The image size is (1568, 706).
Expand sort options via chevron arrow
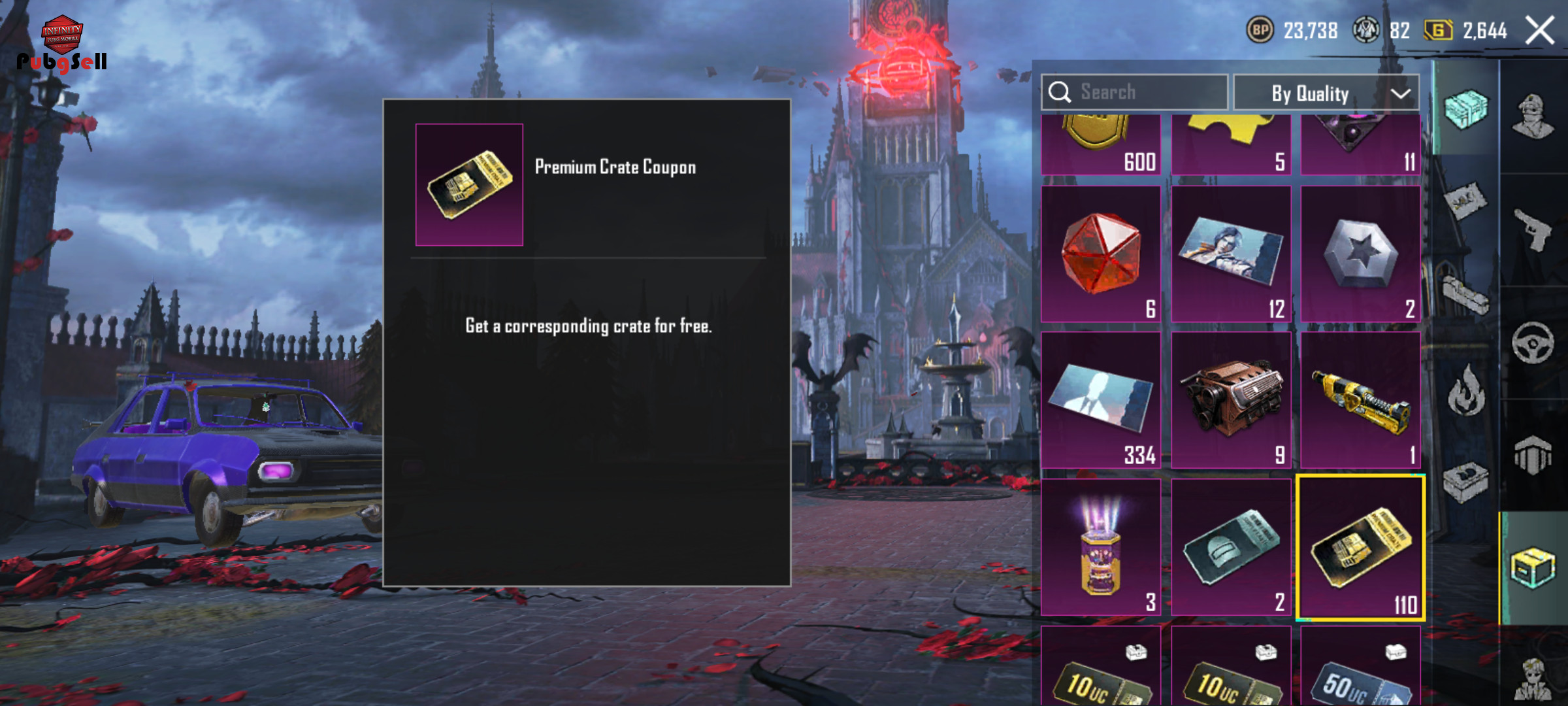(1400, 93)
